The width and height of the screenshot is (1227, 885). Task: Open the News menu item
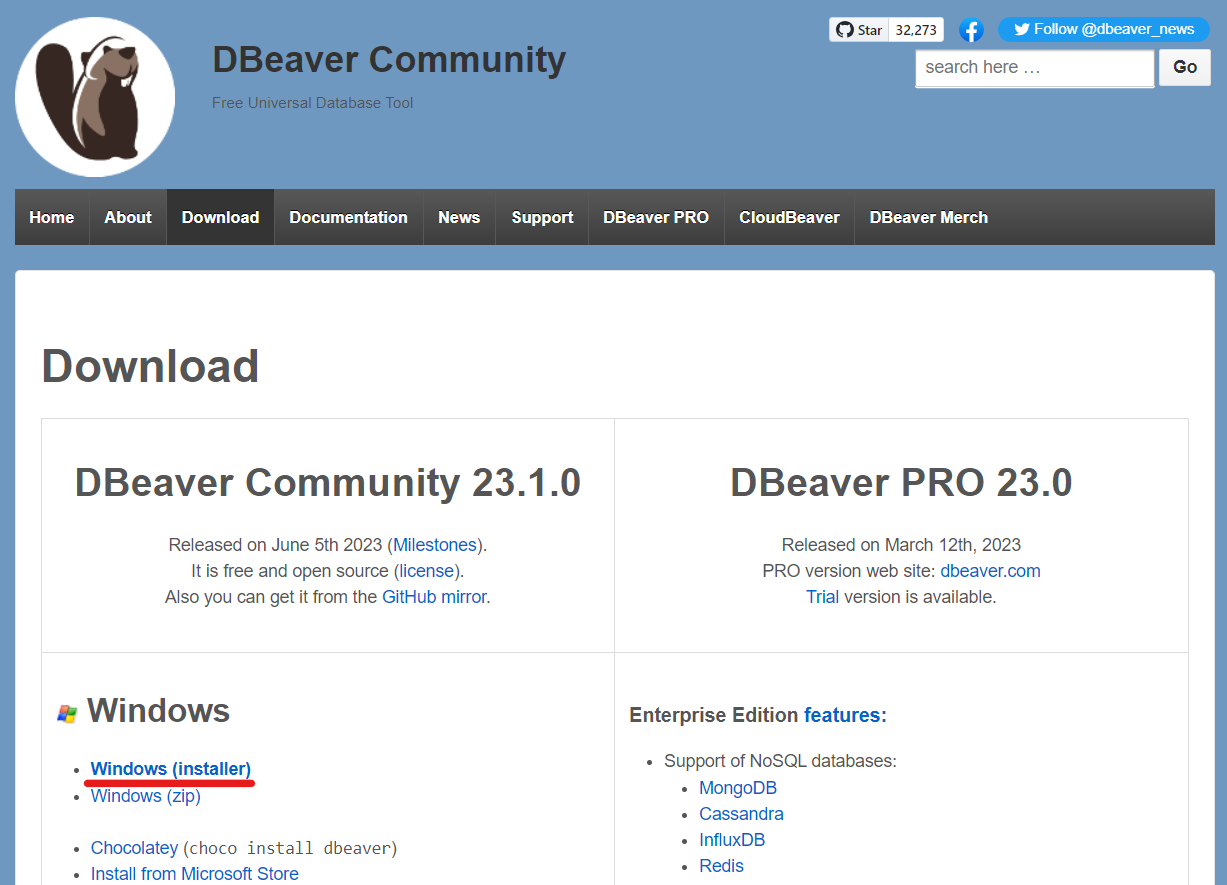(x=459, y=217)
